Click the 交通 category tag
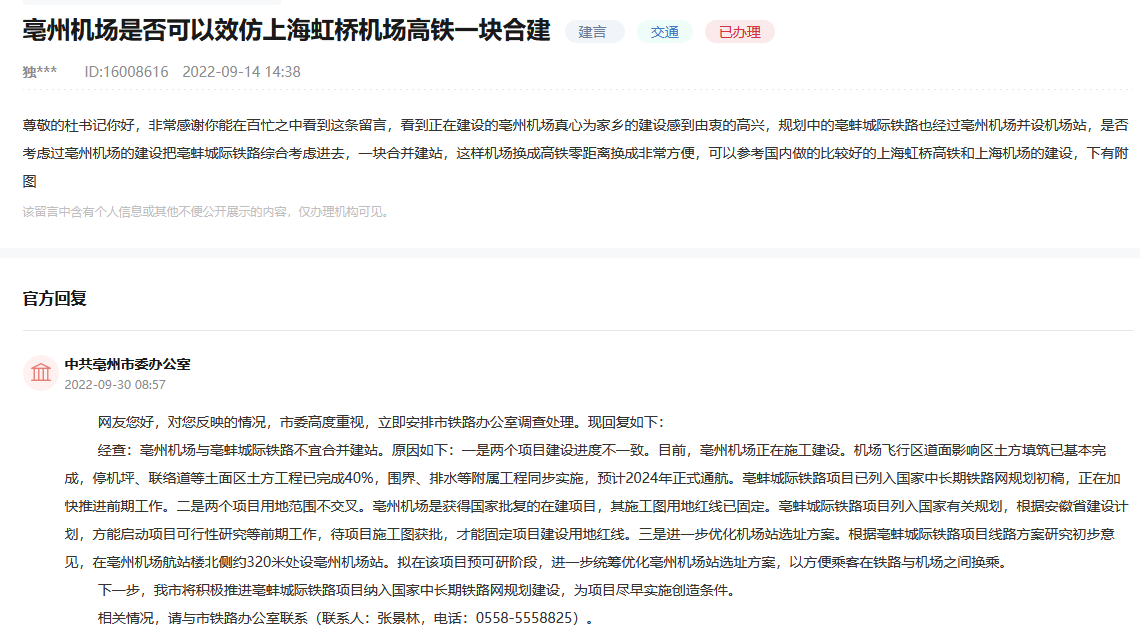 665,32
